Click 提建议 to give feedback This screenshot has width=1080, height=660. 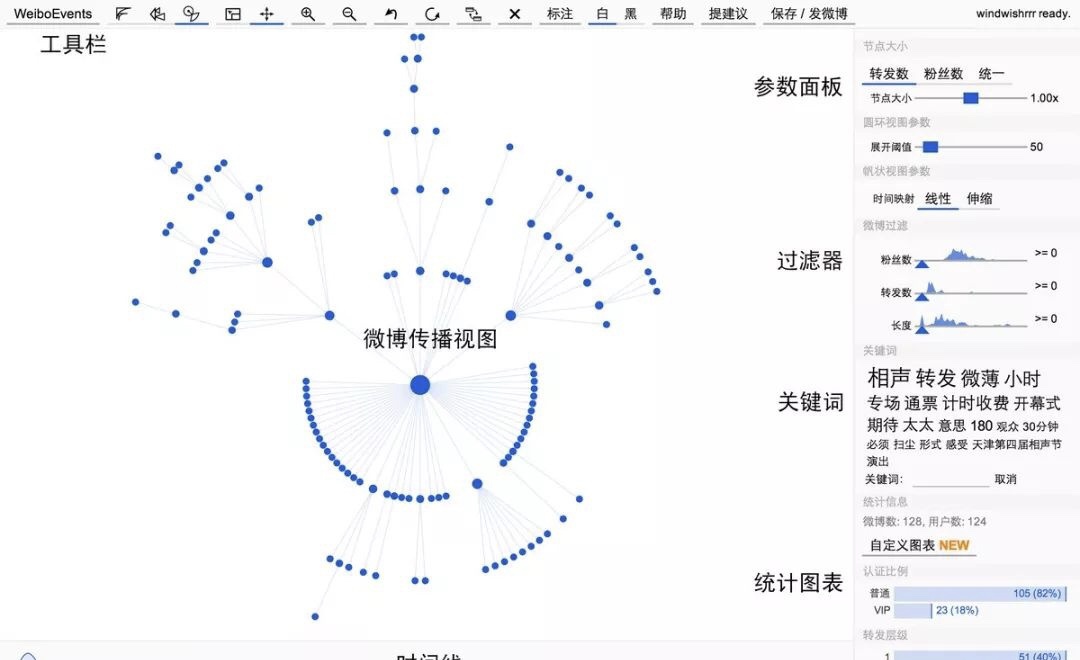pos(729,14)
